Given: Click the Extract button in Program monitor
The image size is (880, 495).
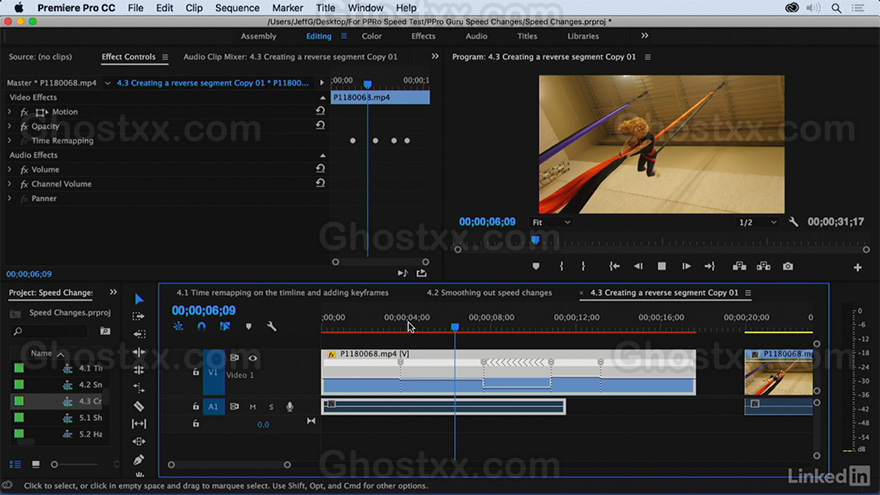Looking at the screenshot, I should click(x=763, y=266).
